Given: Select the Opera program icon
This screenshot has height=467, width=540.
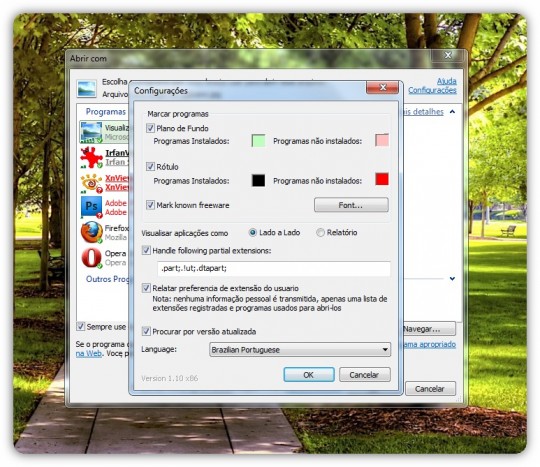Looking at the screenshot, I should point(92,258).
